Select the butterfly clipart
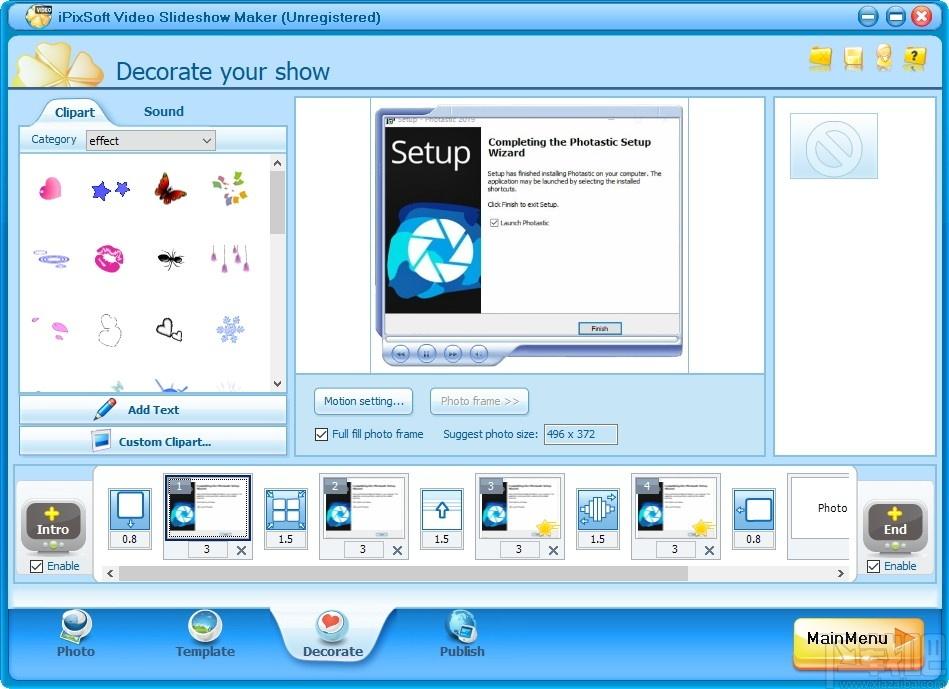Image resolution: width=949 pixels, height=689 pixels. pos(170,188)
